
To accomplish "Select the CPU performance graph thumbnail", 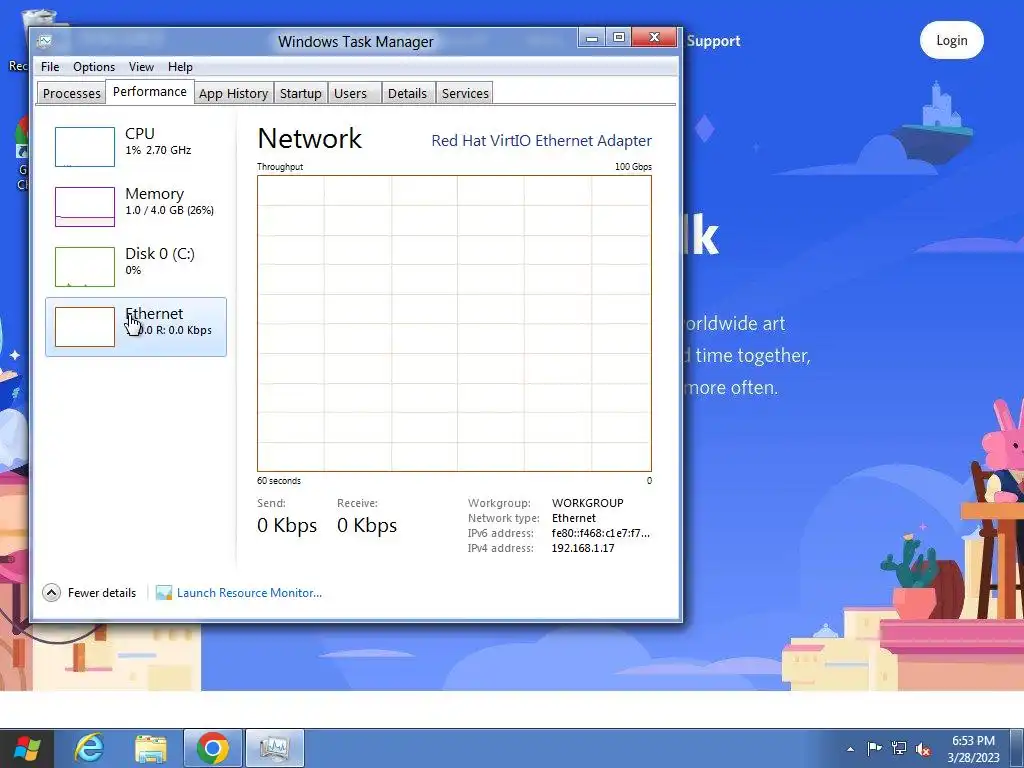I will pyautogui.click(x=85, y=147).
